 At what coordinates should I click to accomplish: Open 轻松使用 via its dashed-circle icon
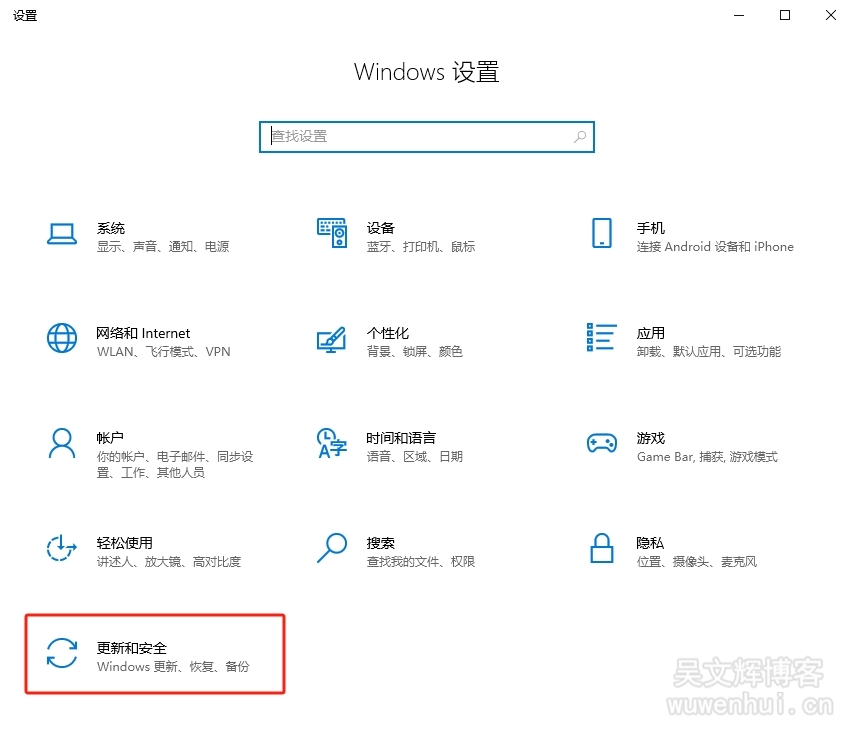62,548
